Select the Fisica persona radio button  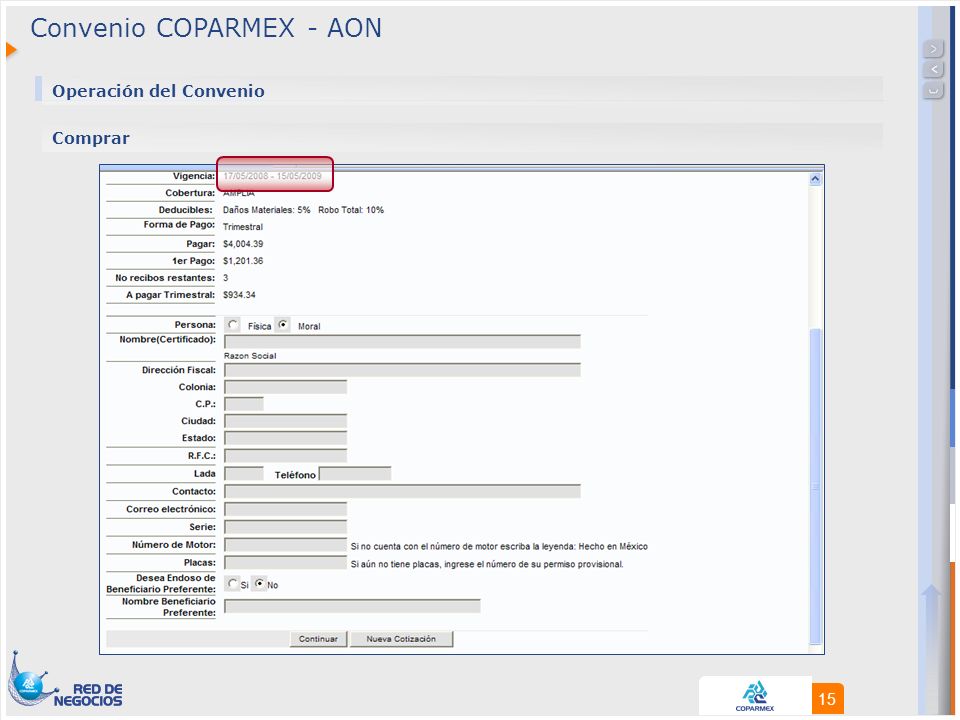[x=233, y=325]
